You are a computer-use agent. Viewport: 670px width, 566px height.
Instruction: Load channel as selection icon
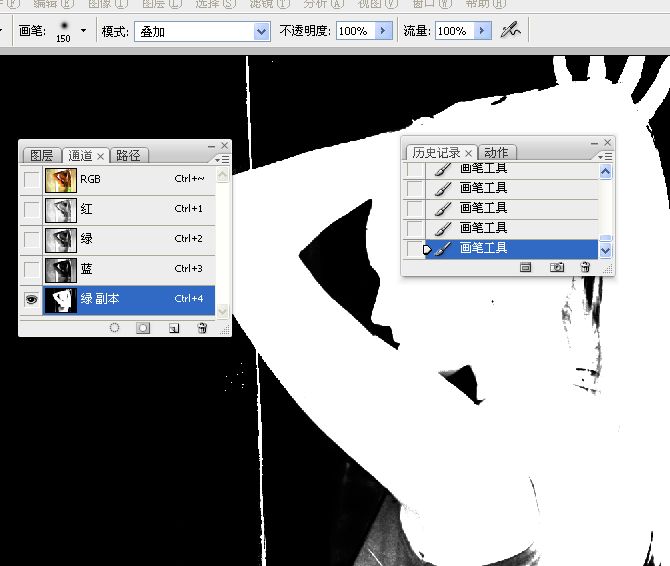[114, 328]
